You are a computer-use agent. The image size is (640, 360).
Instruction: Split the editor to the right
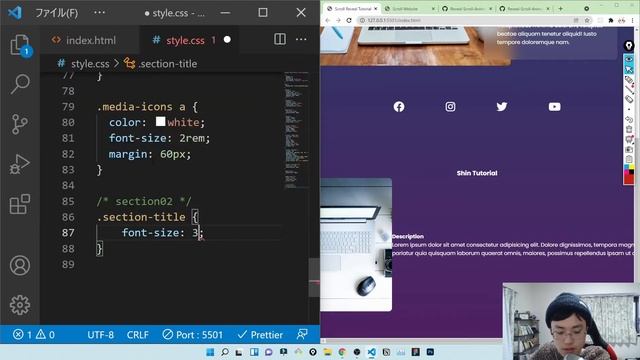280,40
